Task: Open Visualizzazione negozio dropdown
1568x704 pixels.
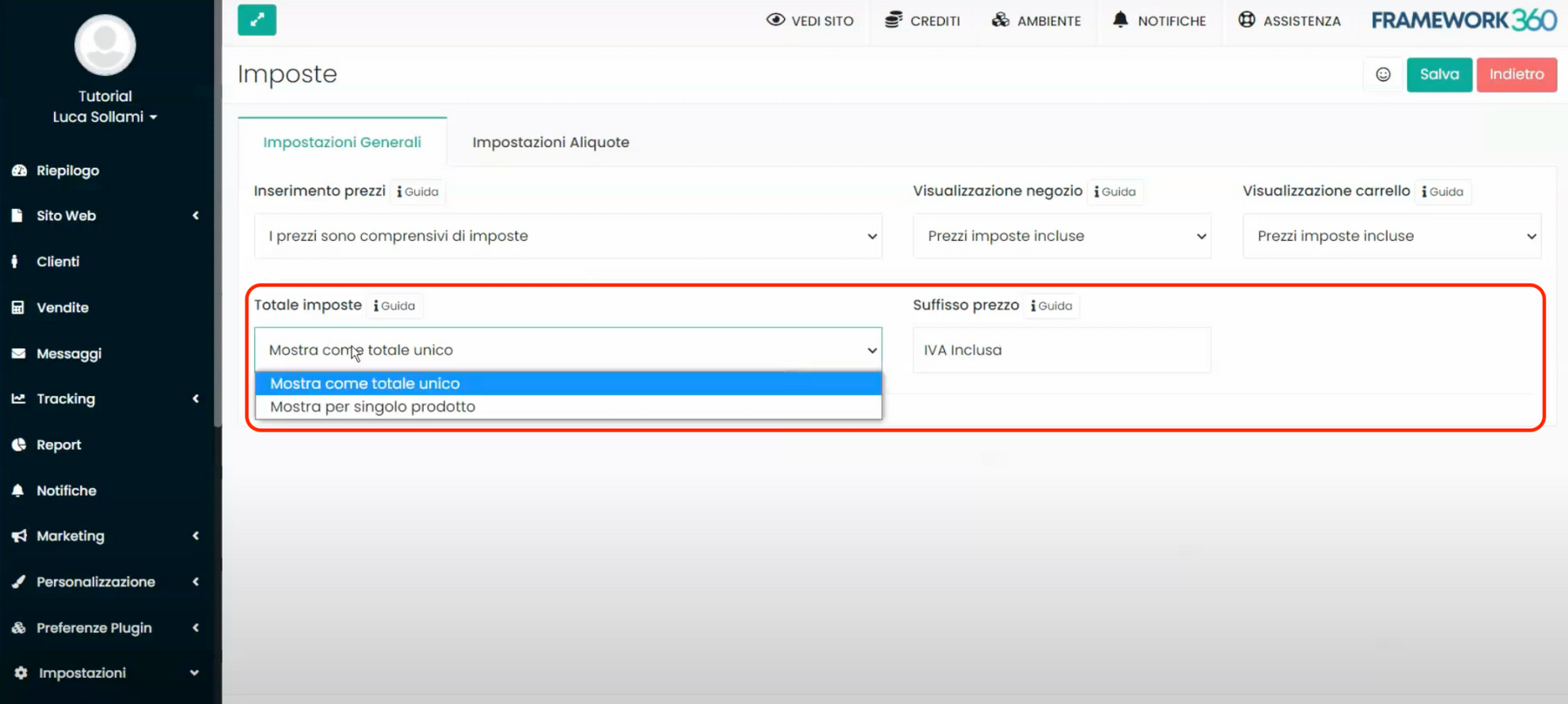Action: 1062,236
